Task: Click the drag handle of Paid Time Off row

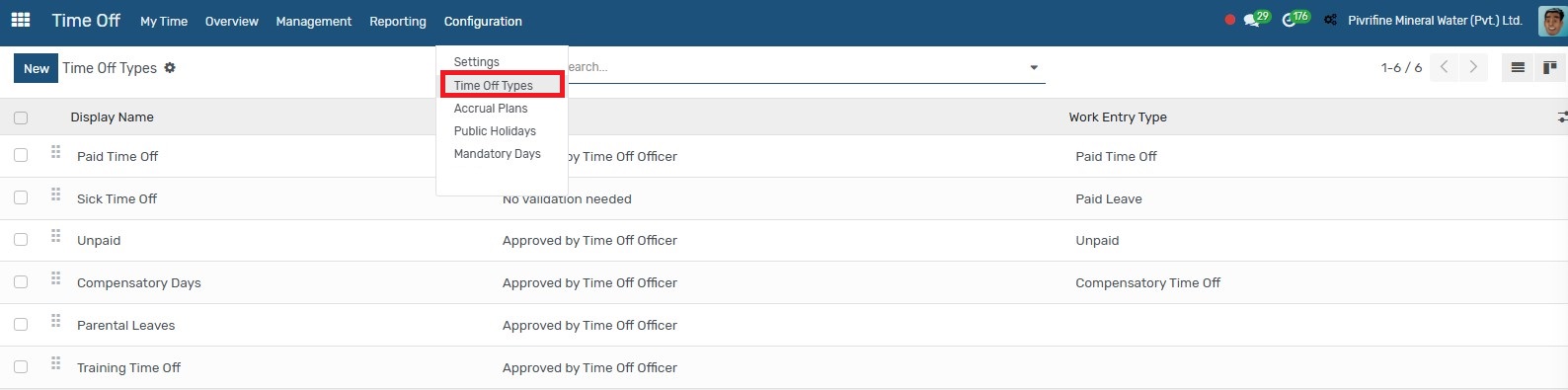Action: tap(56, 152)
